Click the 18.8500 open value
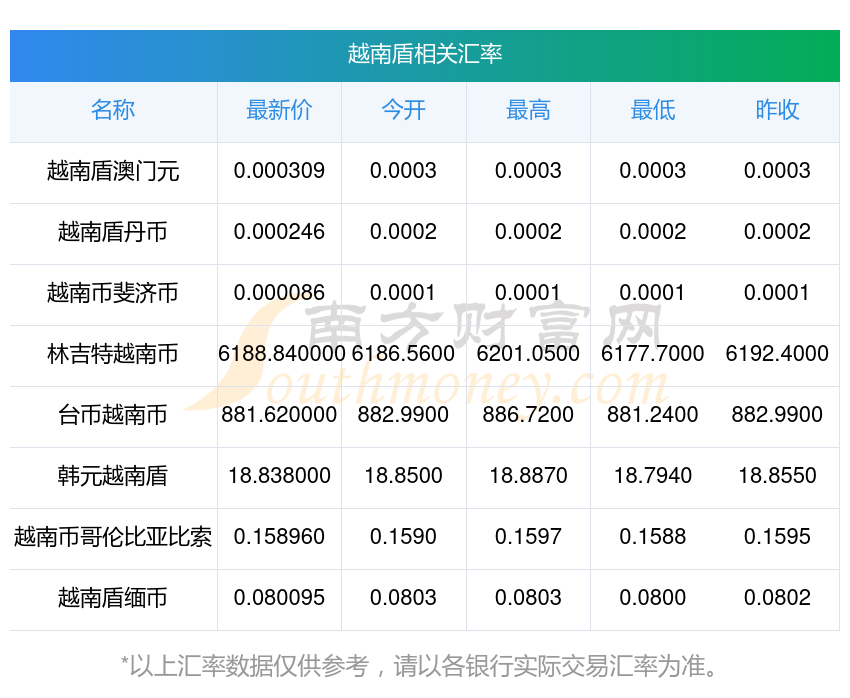 pos(403,476)
